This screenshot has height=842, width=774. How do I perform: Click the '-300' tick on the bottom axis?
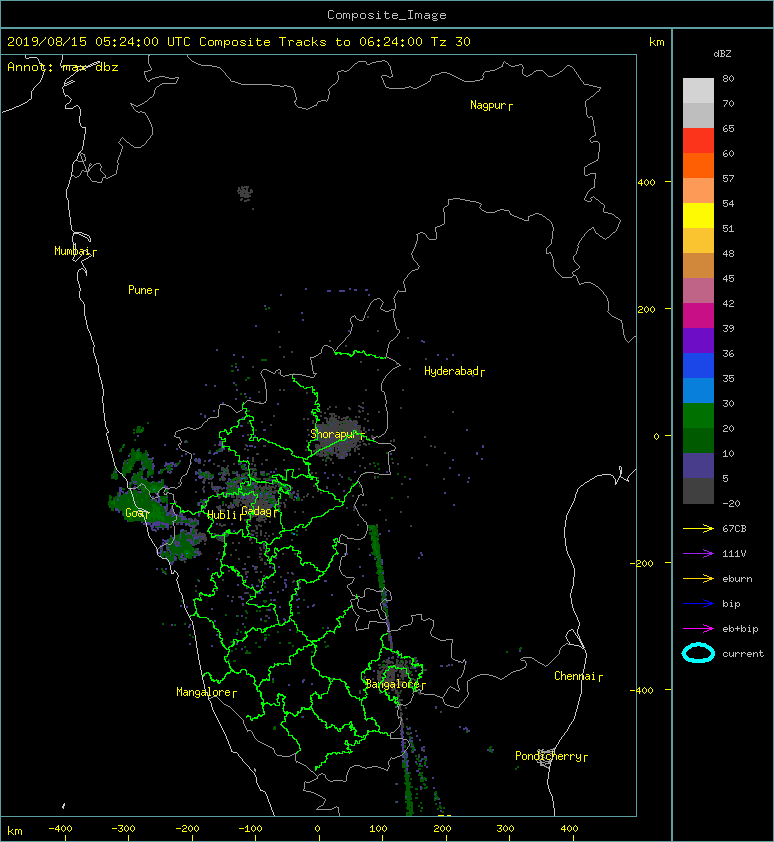point(123,829)
